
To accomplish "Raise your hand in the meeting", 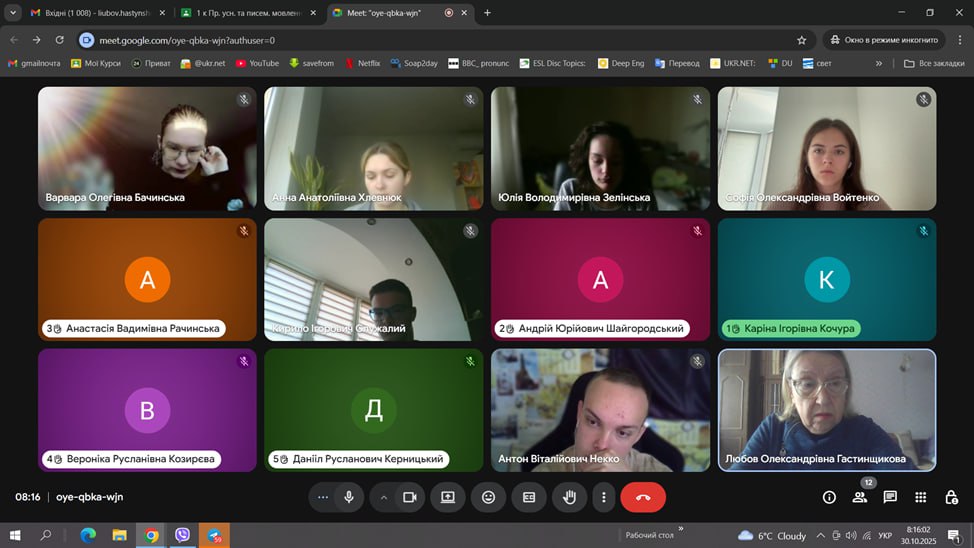I will (570, 497).
